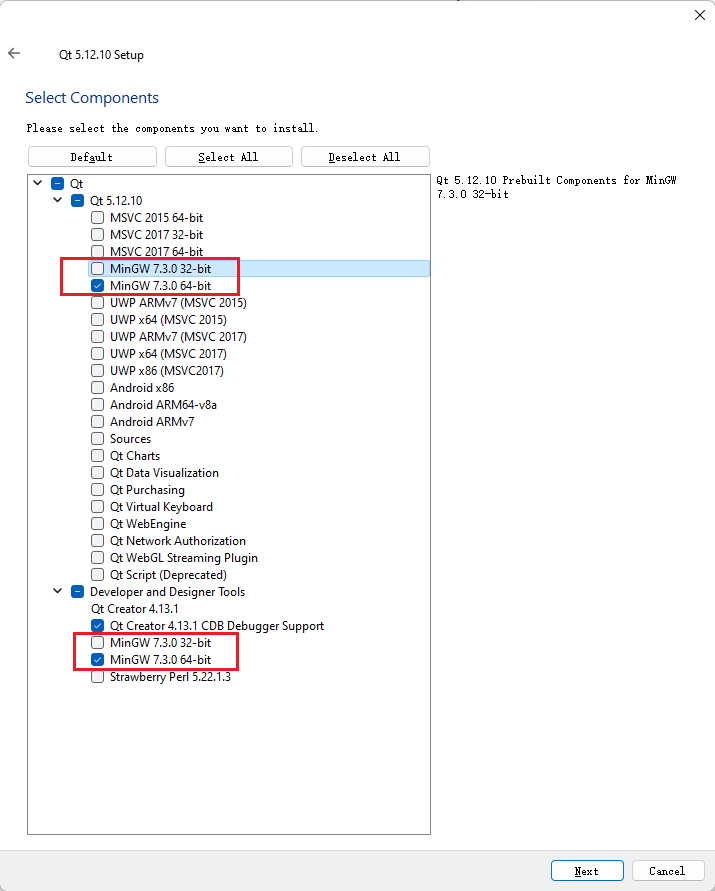
Task: Select the Android ARM64-v8a tree item
Action: click(x=163, y=405)
